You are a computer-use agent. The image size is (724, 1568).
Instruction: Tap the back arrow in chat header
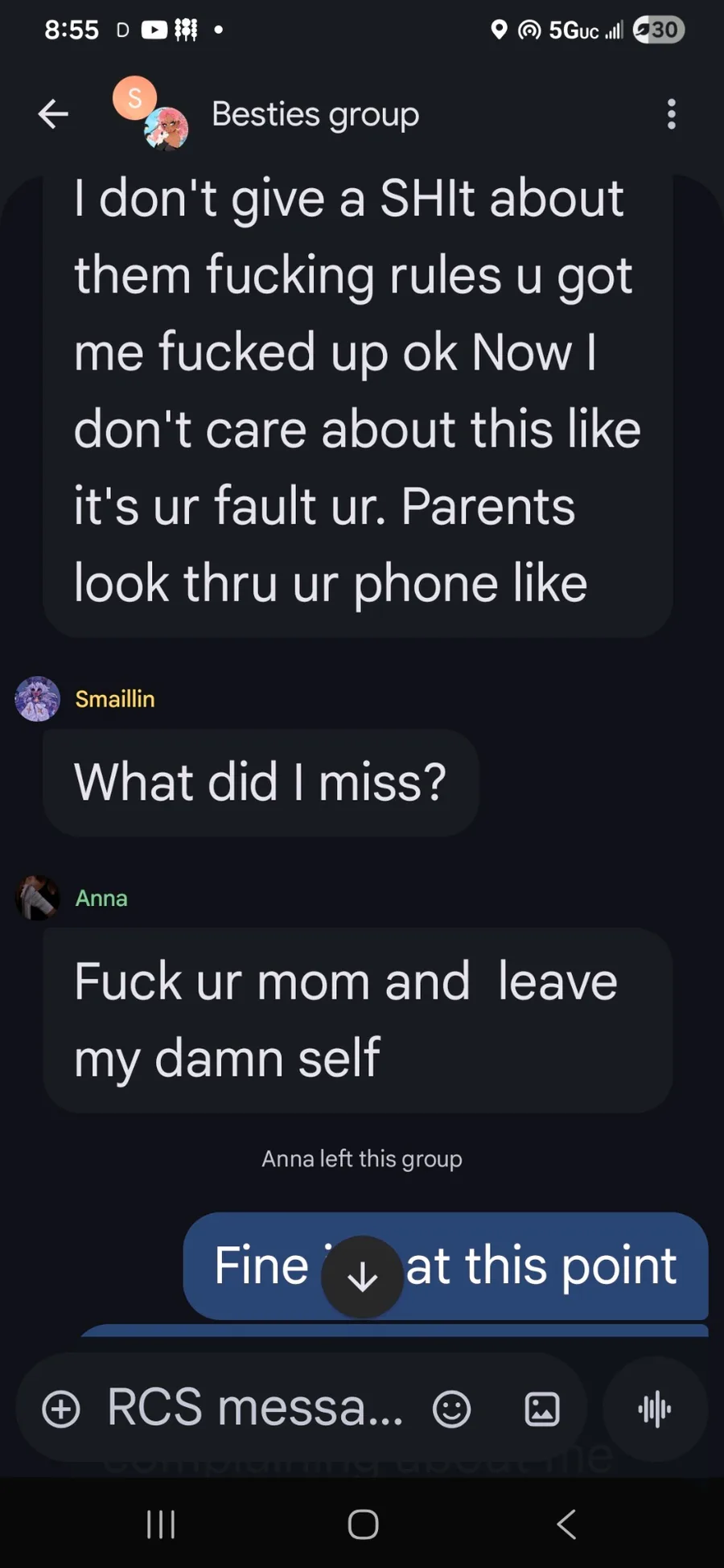53,114
